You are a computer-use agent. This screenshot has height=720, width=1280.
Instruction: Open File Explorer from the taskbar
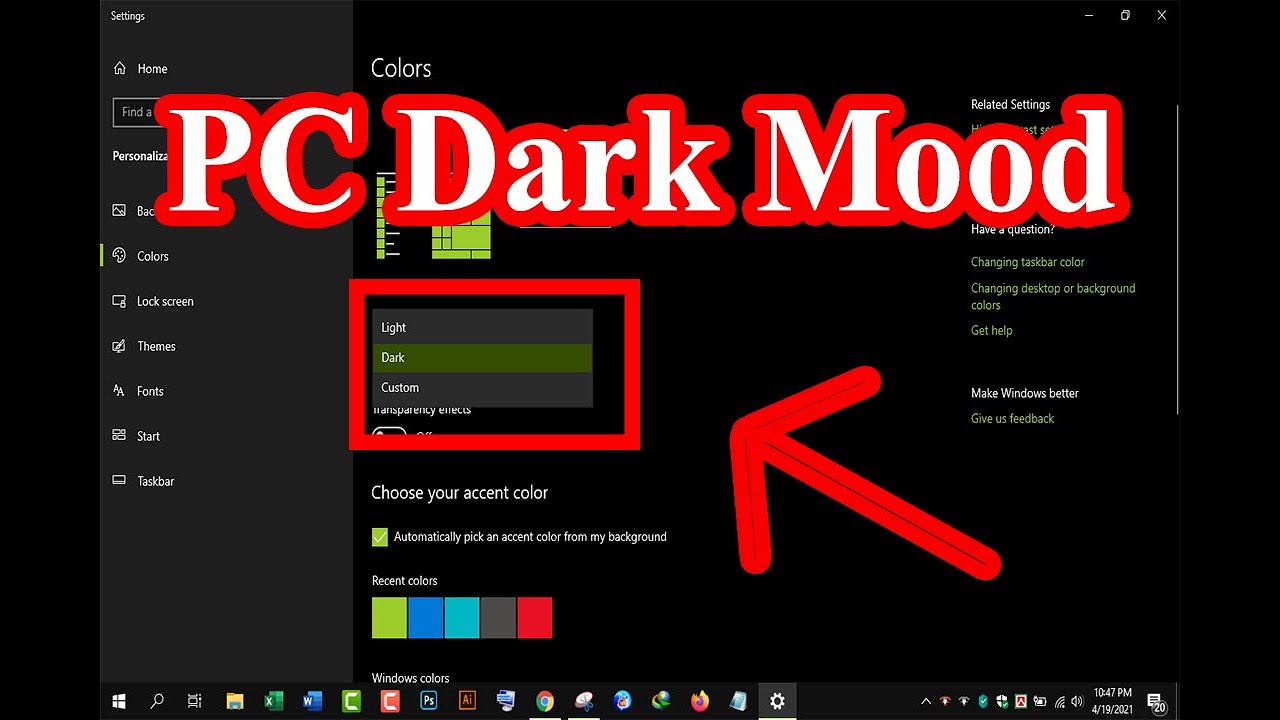pyautogui.click(x=235, y=701)
